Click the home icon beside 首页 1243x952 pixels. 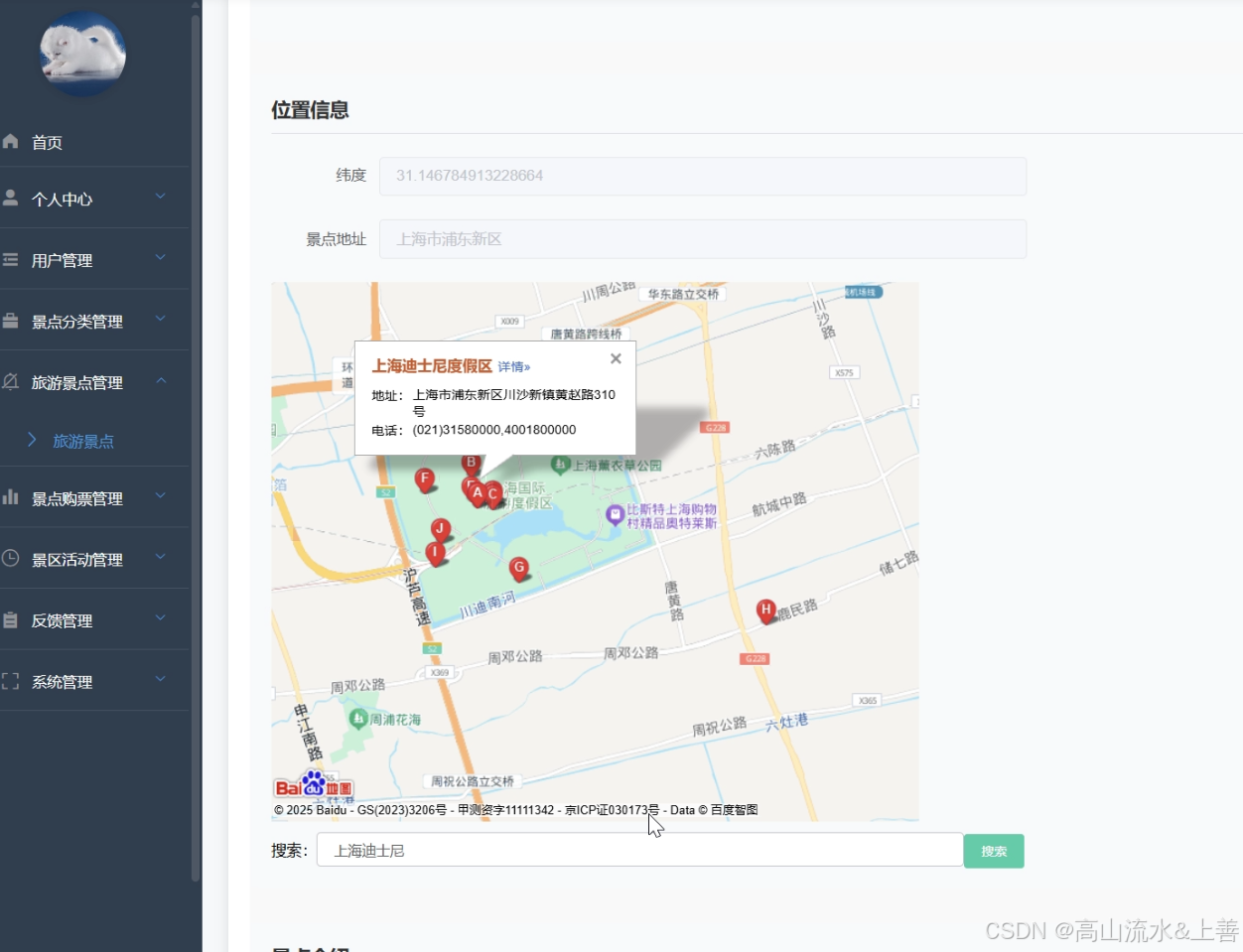click(x=10, y=141)
